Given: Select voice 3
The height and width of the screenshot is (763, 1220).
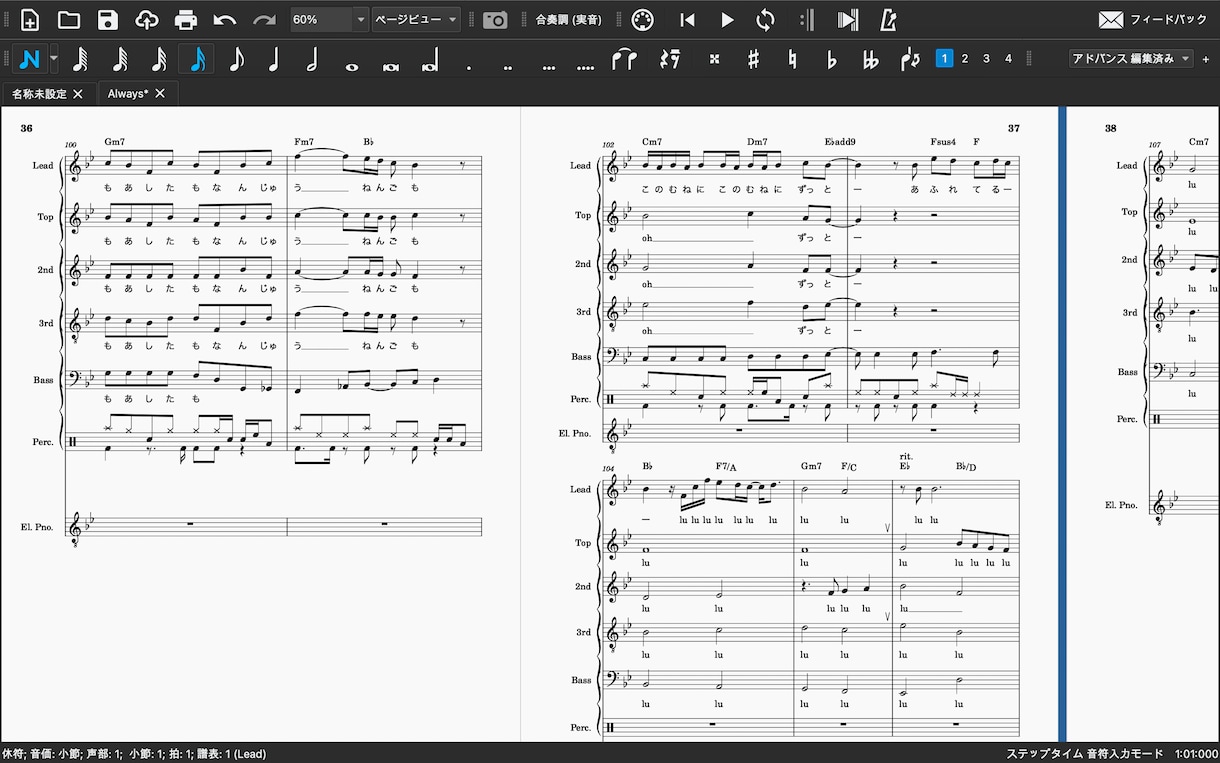Looking at the screenshot, I should coord(987,59).
